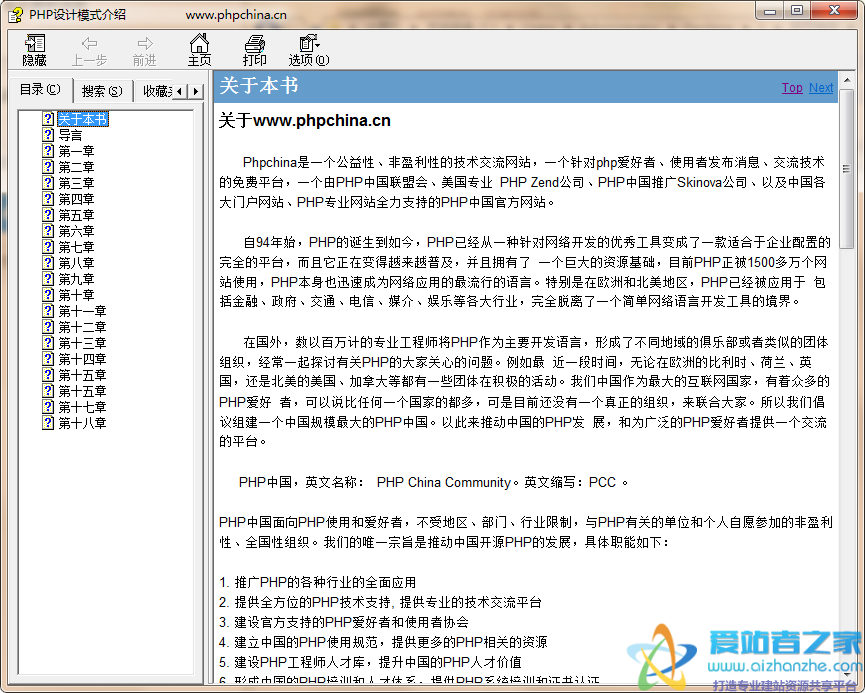Click the Top hyperlink
This screenshot has width=865, height=693.
tap(791, 87)
